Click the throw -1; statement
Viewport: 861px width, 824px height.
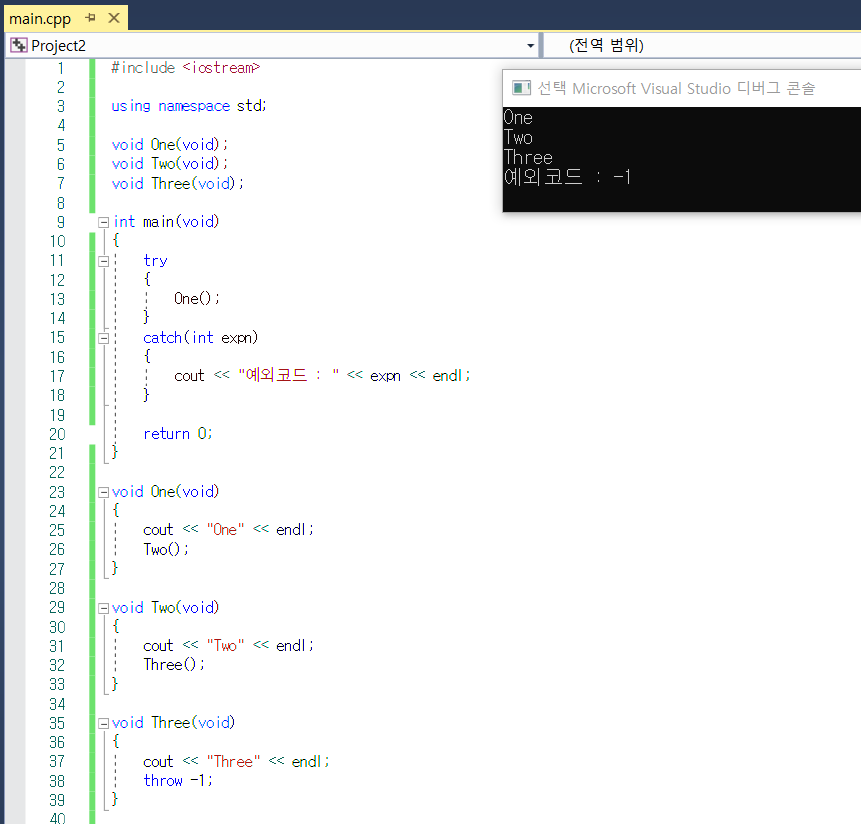pos(177,781)
